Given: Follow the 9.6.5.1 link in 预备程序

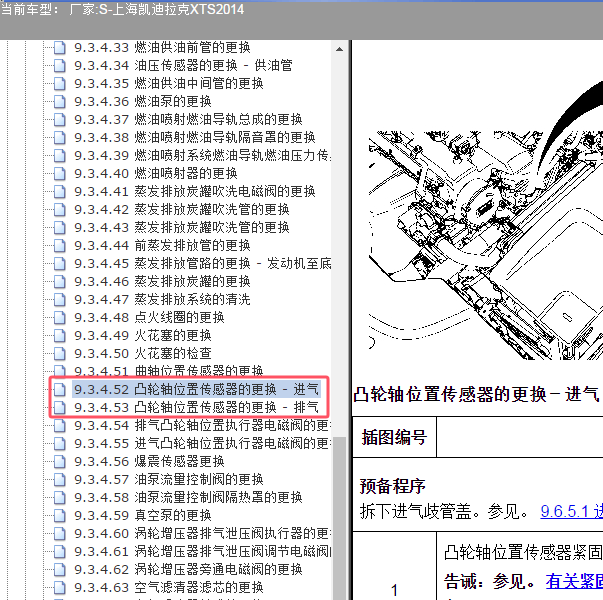Looking at the screenshot, I should point(571,512).
